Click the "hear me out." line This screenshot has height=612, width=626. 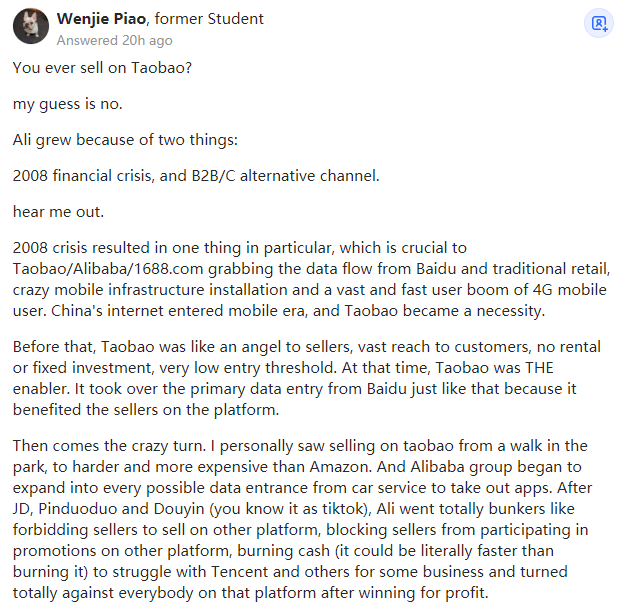coord(55,211)
